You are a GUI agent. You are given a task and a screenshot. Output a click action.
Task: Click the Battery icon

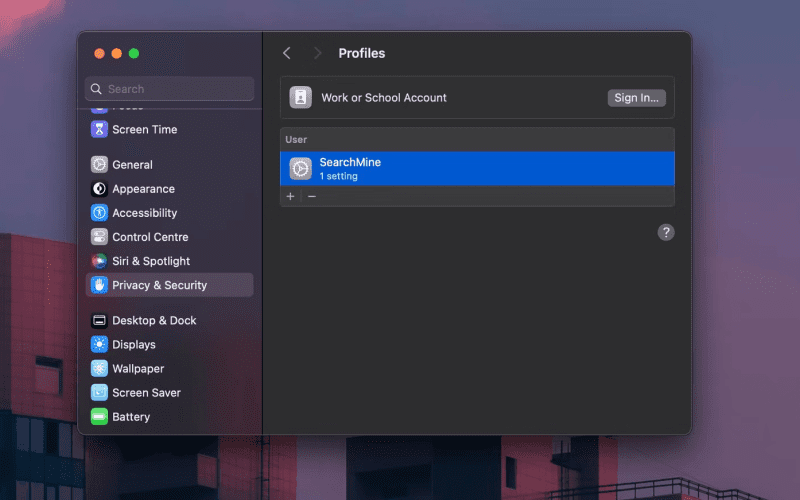click(x=99, y=417)
